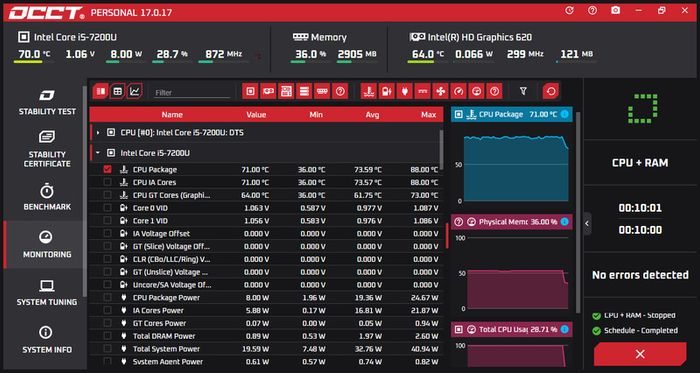Switch to split table and graph view

(x=100, y=91)
